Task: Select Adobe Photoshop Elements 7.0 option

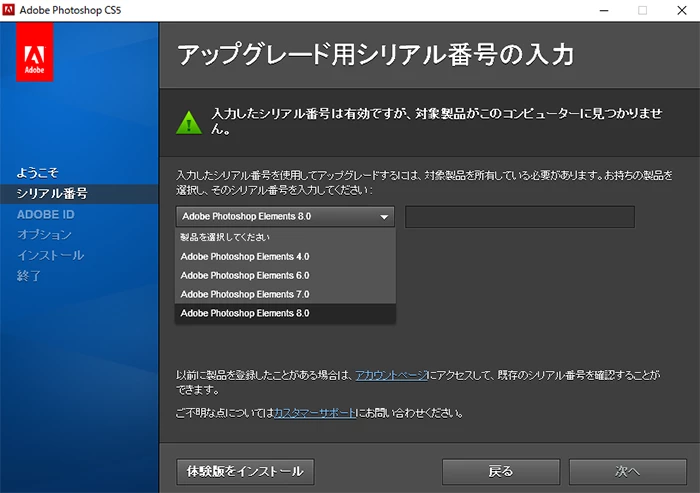Action: tap(285, 294)
